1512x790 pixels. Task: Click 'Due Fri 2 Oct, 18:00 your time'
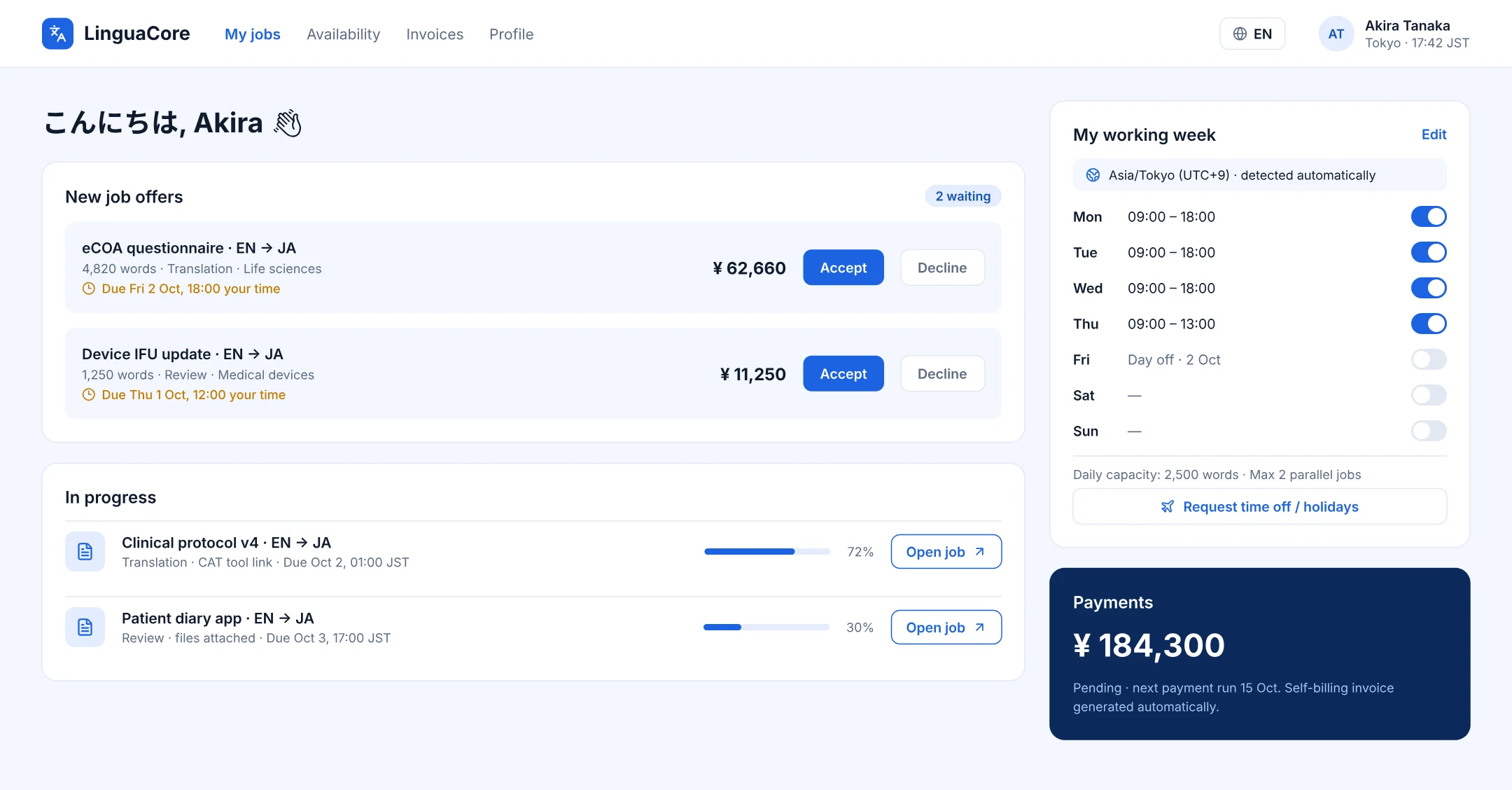(x=191, y=289)
